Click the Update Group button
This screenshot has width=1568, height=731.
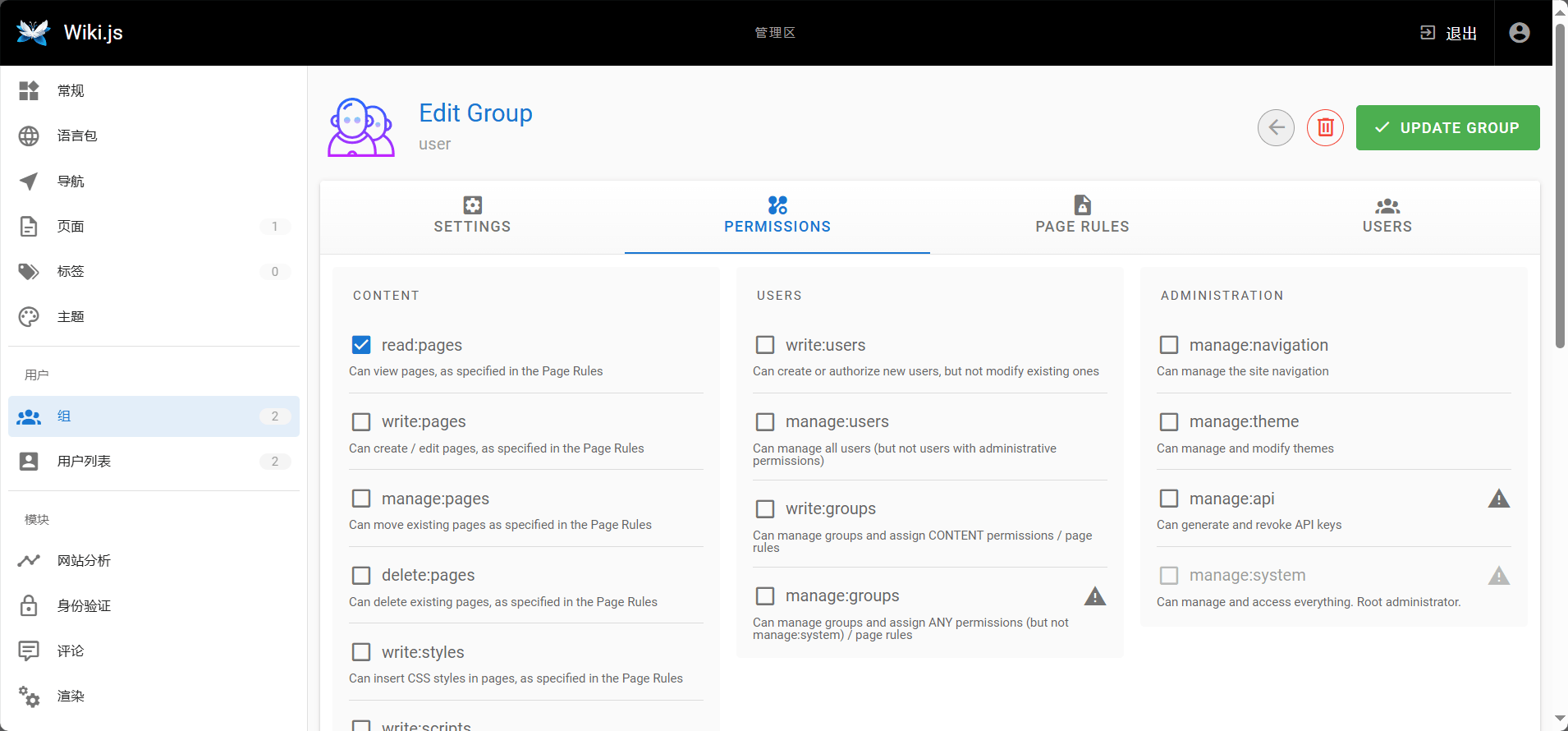coord(1447,127)
